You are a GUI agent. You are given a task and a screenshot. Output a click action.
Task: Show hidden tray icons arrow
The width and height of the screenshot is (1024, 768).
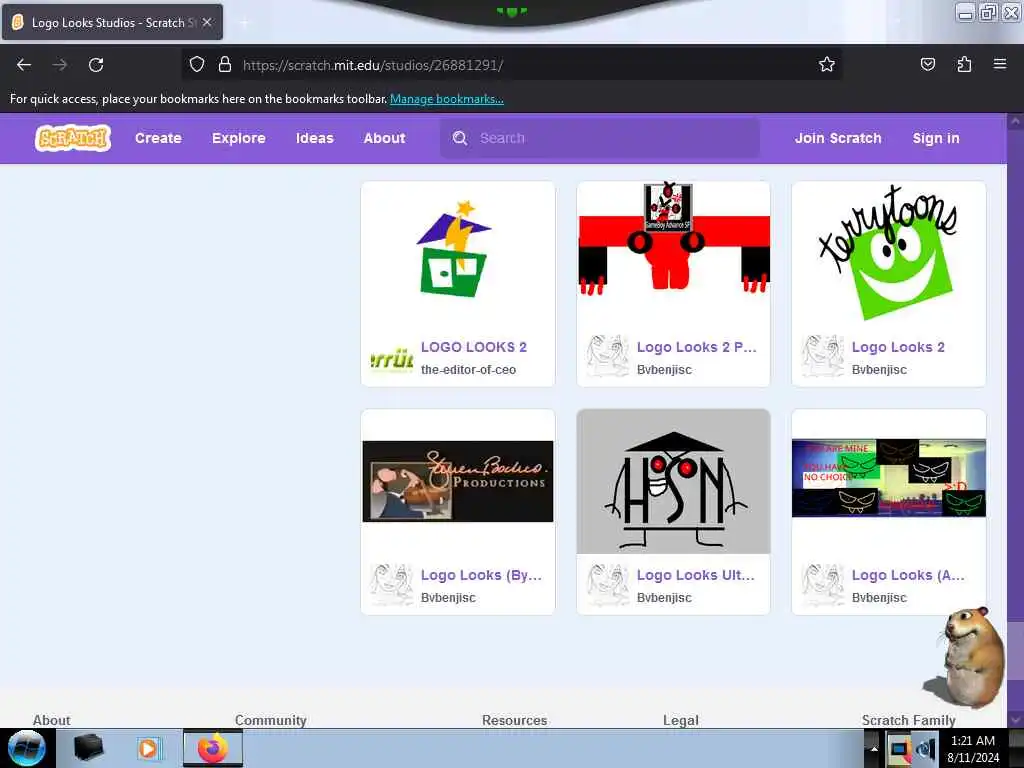[x=874, y=749]
